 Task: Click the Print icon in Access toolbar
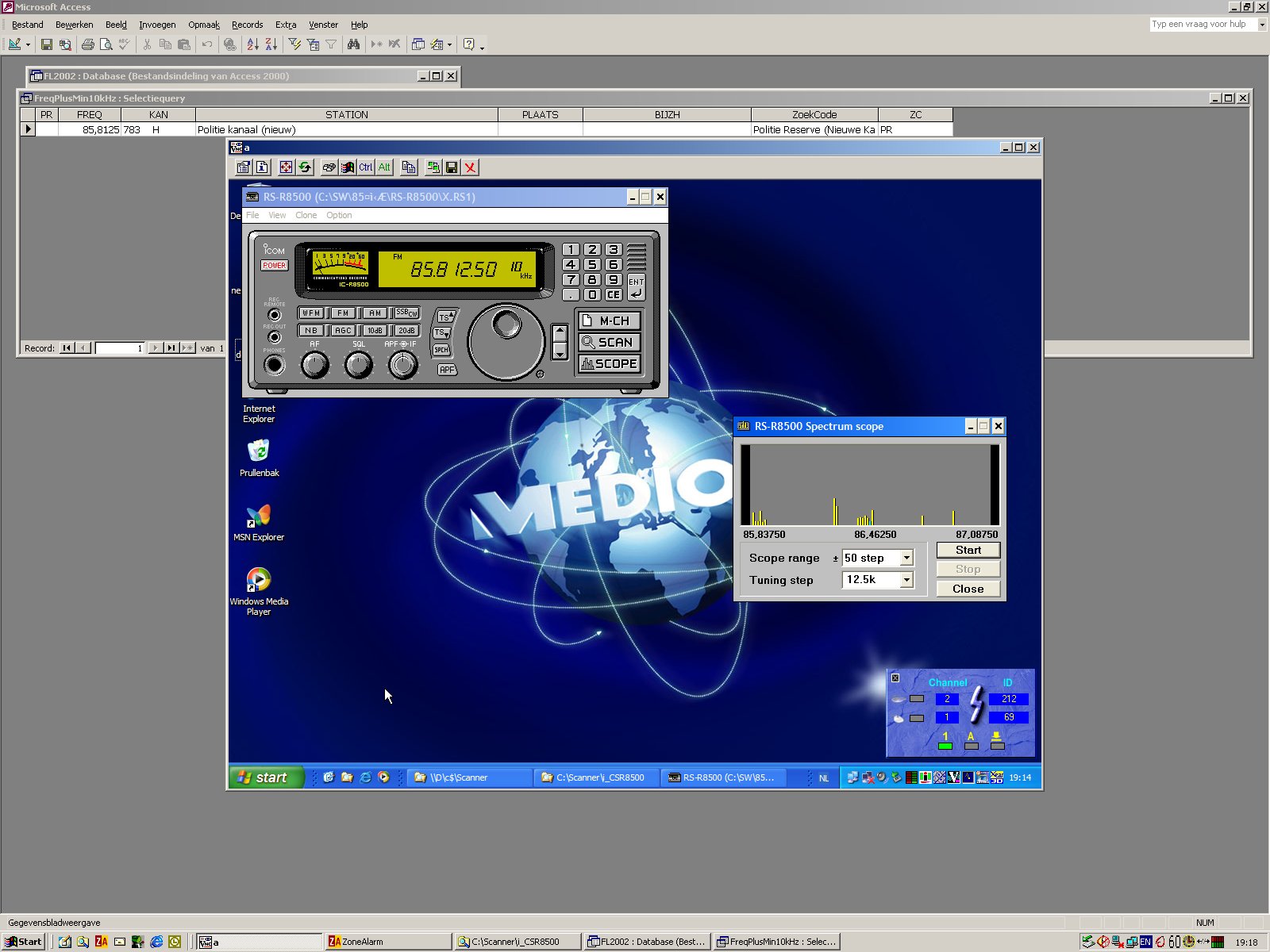pyautogui.click(x=88, y=44)
